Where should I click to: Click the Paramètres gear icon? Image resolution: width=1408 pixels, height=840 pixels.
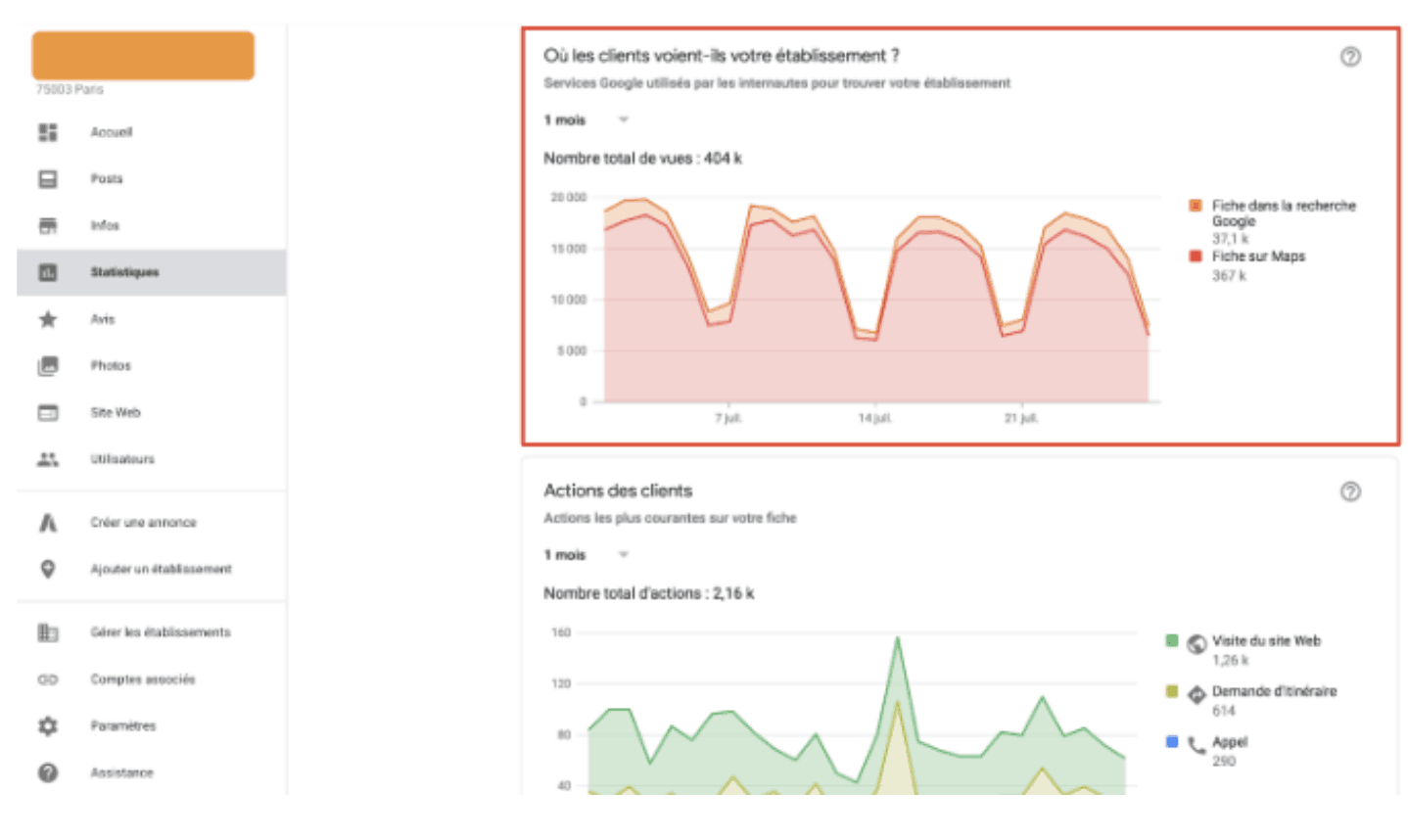(x=48, y=726)
